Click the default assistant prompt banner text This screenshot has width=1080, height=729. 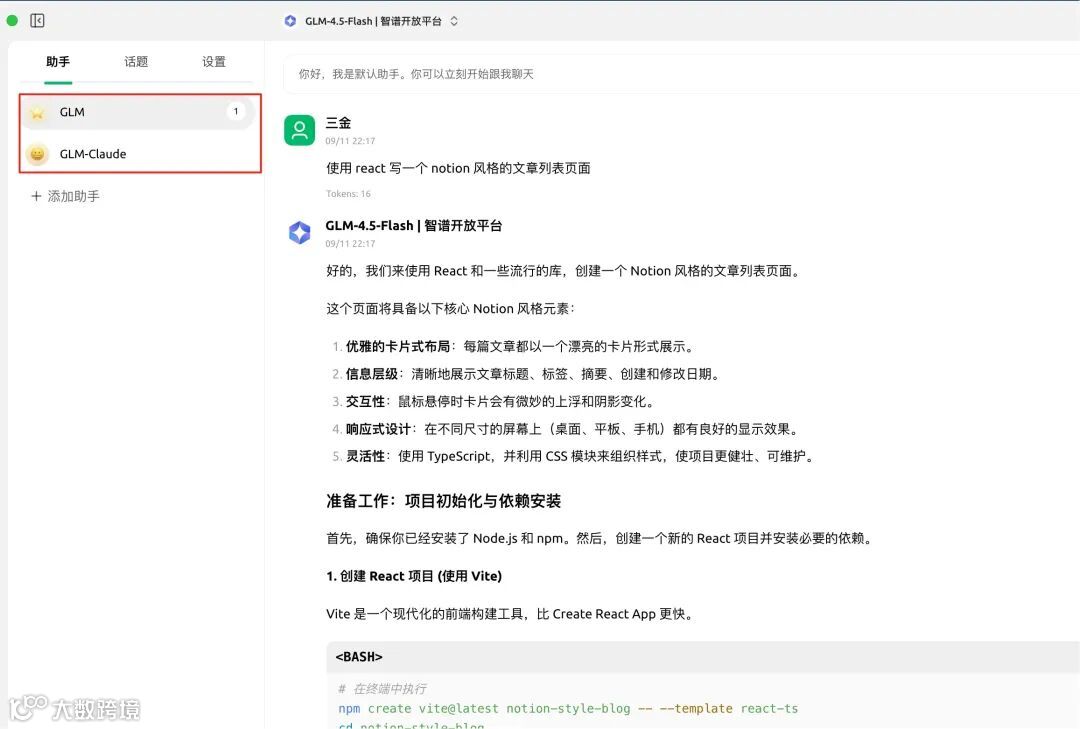(x=416, y=74)
